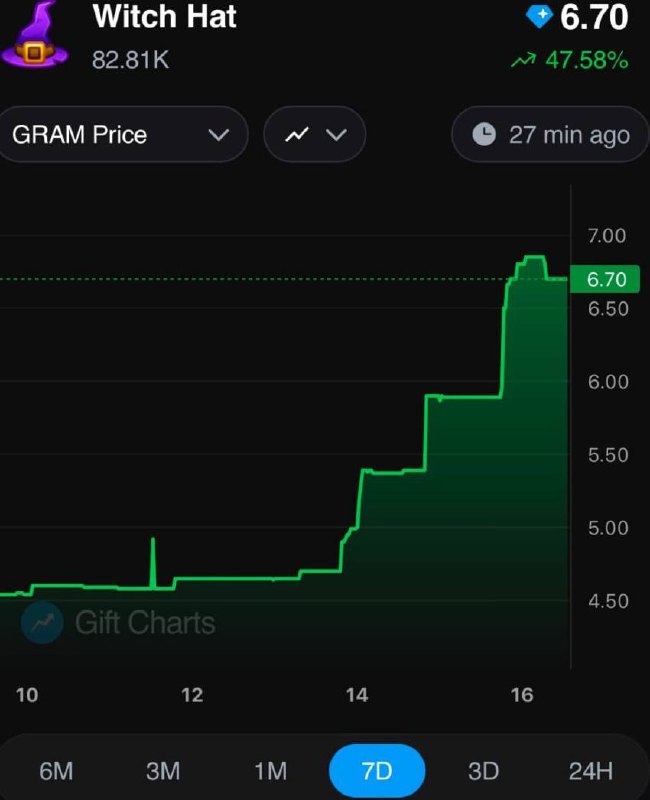Switch to the 24H range

coord(590,771)
